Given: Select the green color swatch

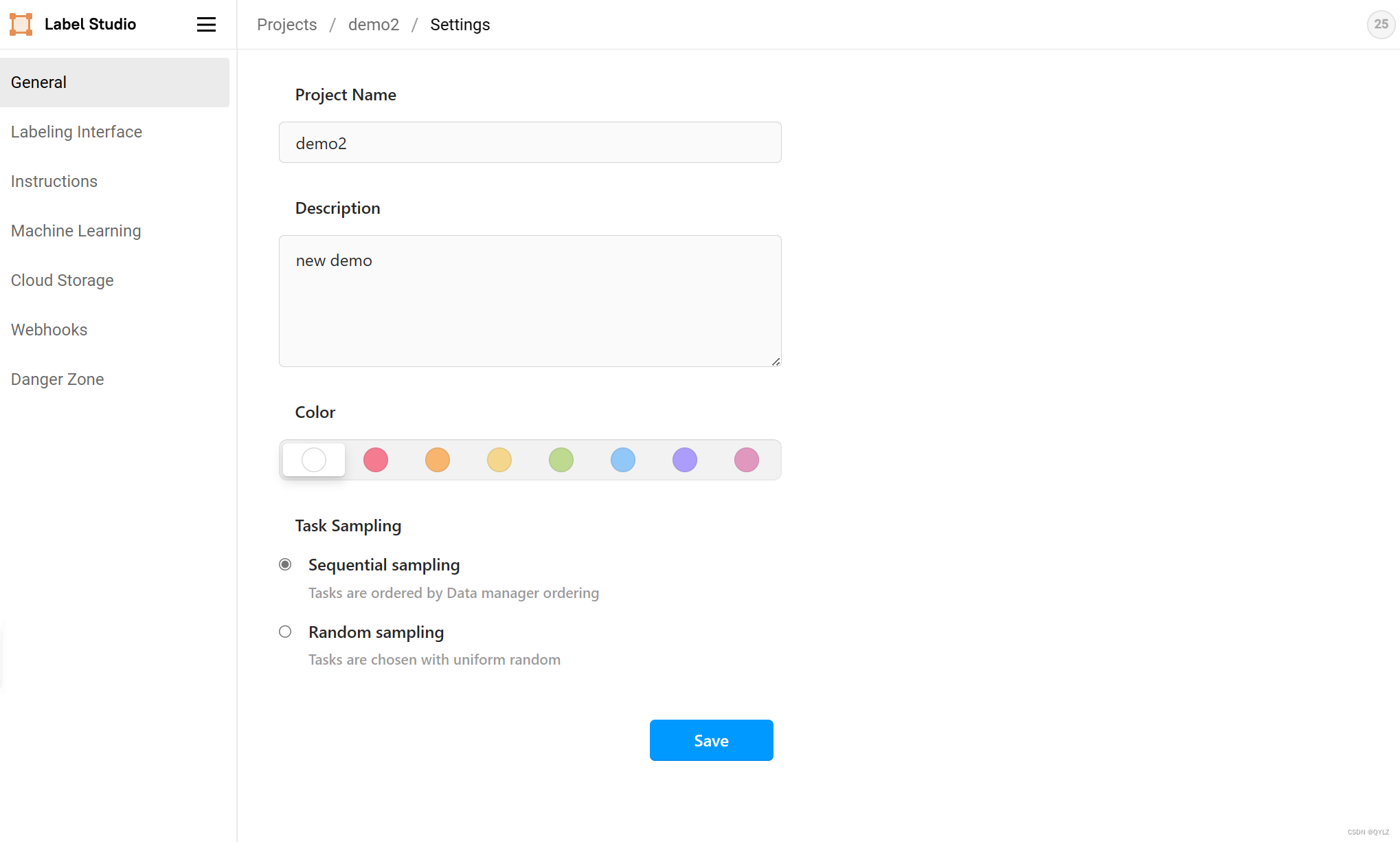Looking at the screenshot, I should (561, 460).
